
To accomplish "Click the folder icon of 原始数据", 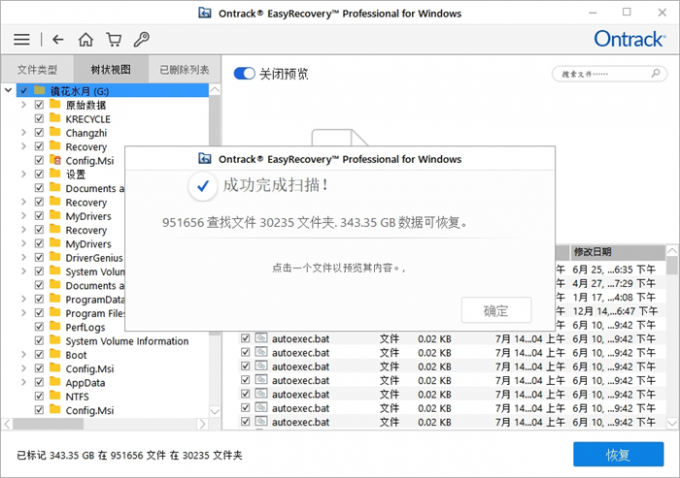I will coord(55,105).
